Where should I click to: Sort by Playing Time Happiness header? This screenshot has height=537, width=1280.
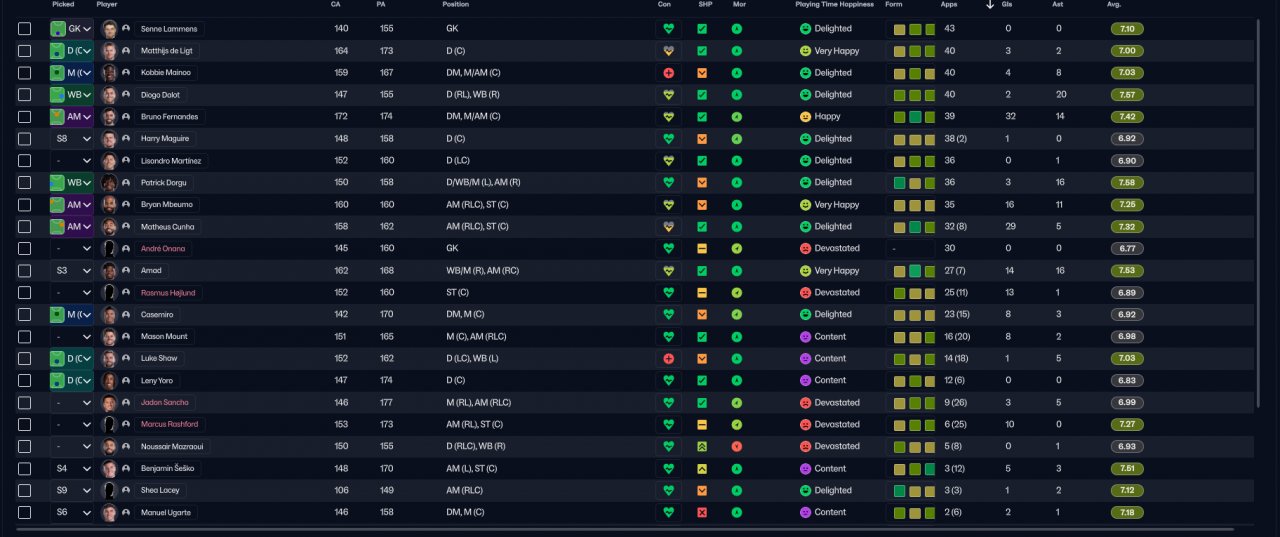click(835, 5)
